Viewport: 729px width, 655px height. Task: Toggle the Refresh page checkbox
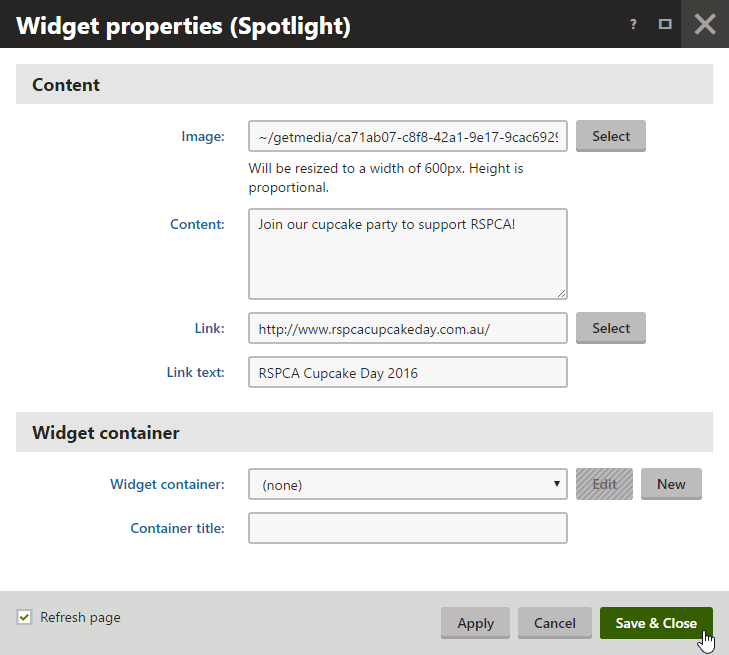pos(25,618)
